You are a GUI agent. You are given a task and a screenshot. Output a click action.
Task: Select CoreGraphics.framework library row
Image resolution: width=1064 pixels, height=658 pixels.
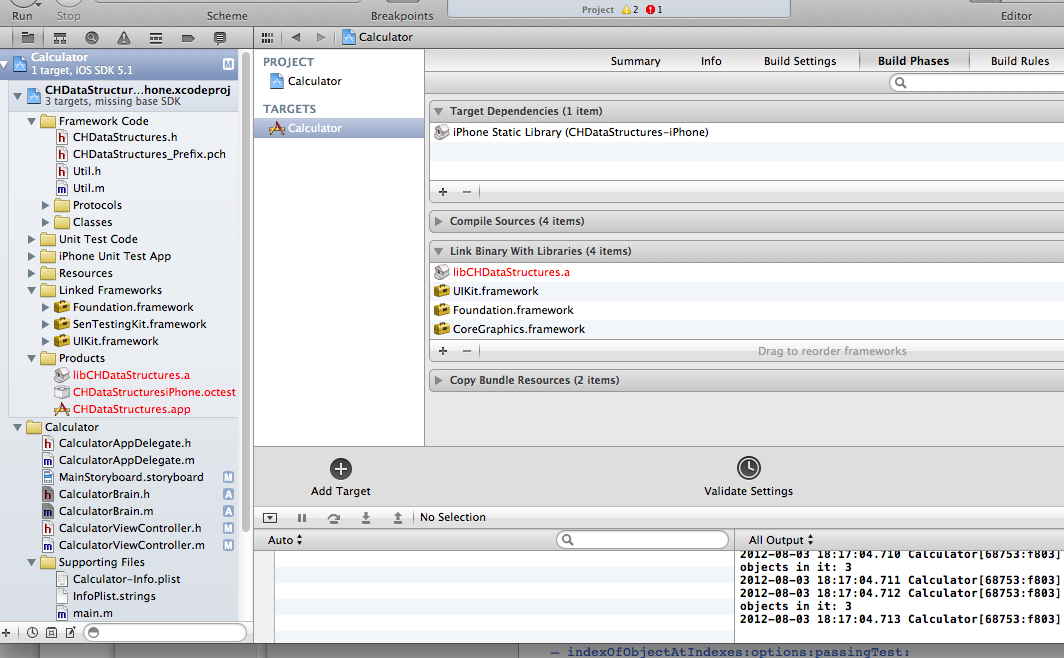[x=746, y=329]
